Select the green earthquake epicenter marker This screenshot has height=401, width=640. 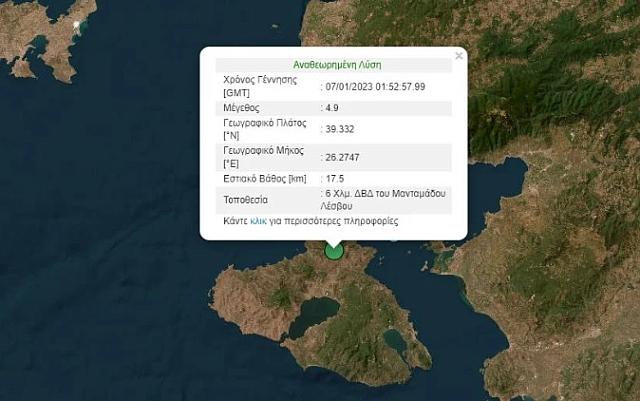(334, 250)
